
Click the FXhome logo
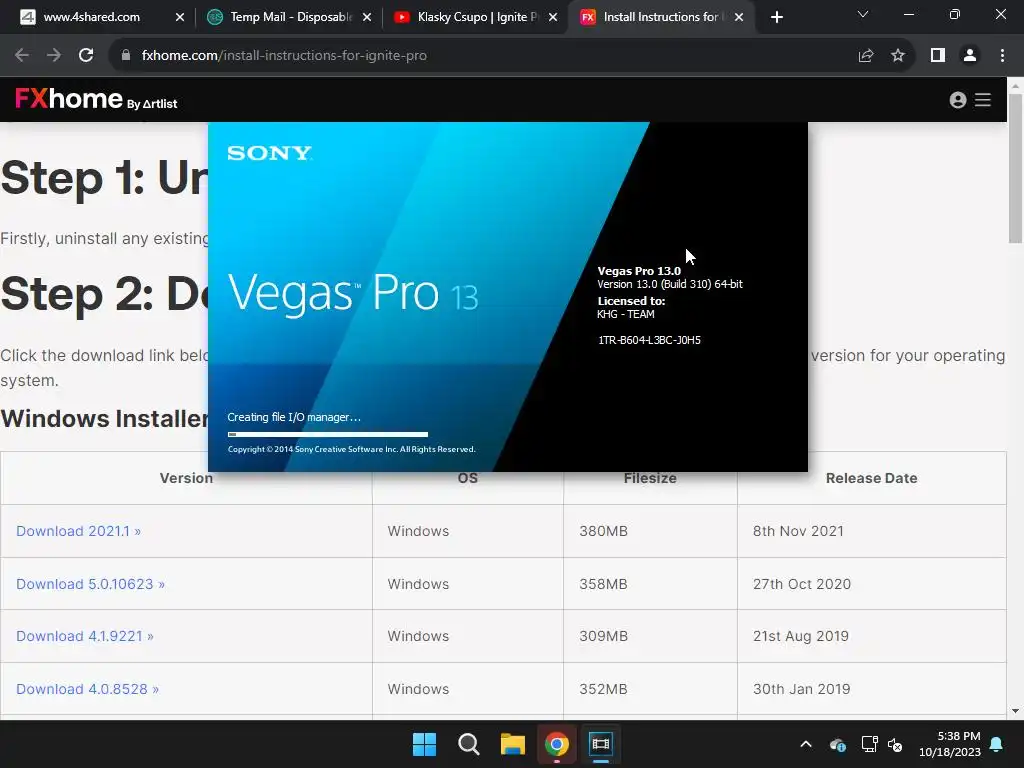96,99
